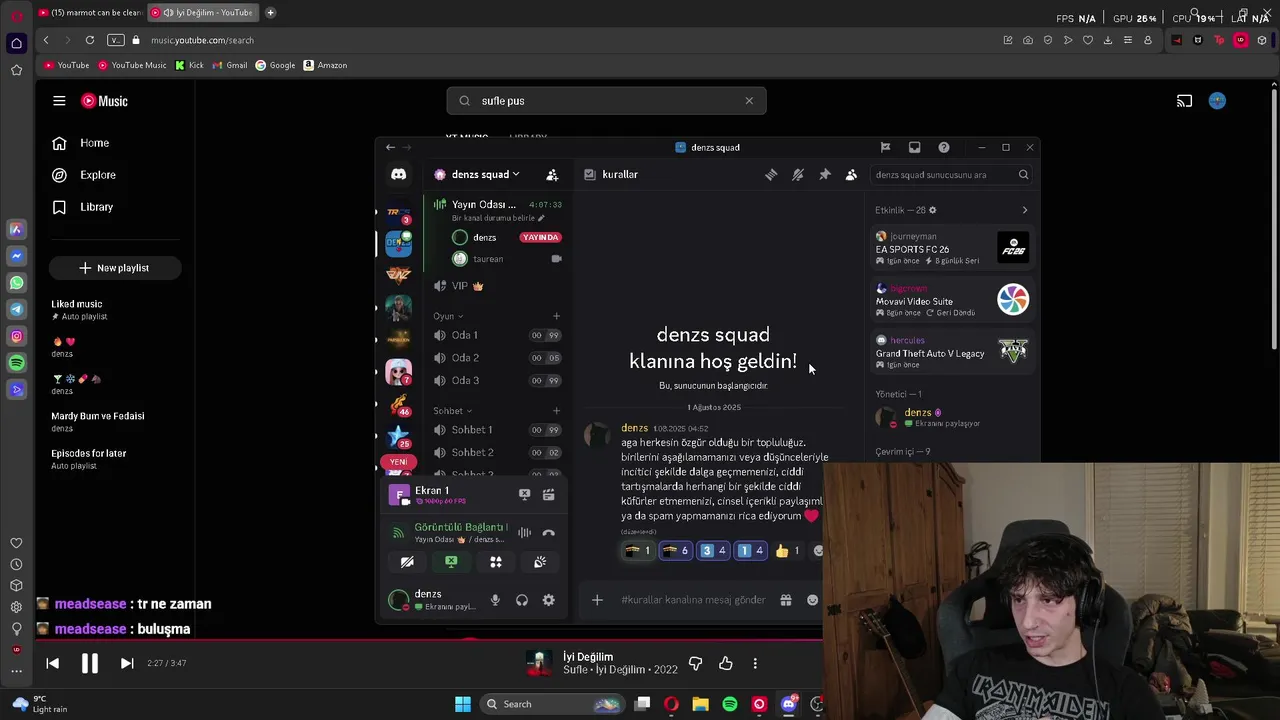Open Movavi Video Suite activity card
This screenshot has height=720, width=1280.
point(951,300)
